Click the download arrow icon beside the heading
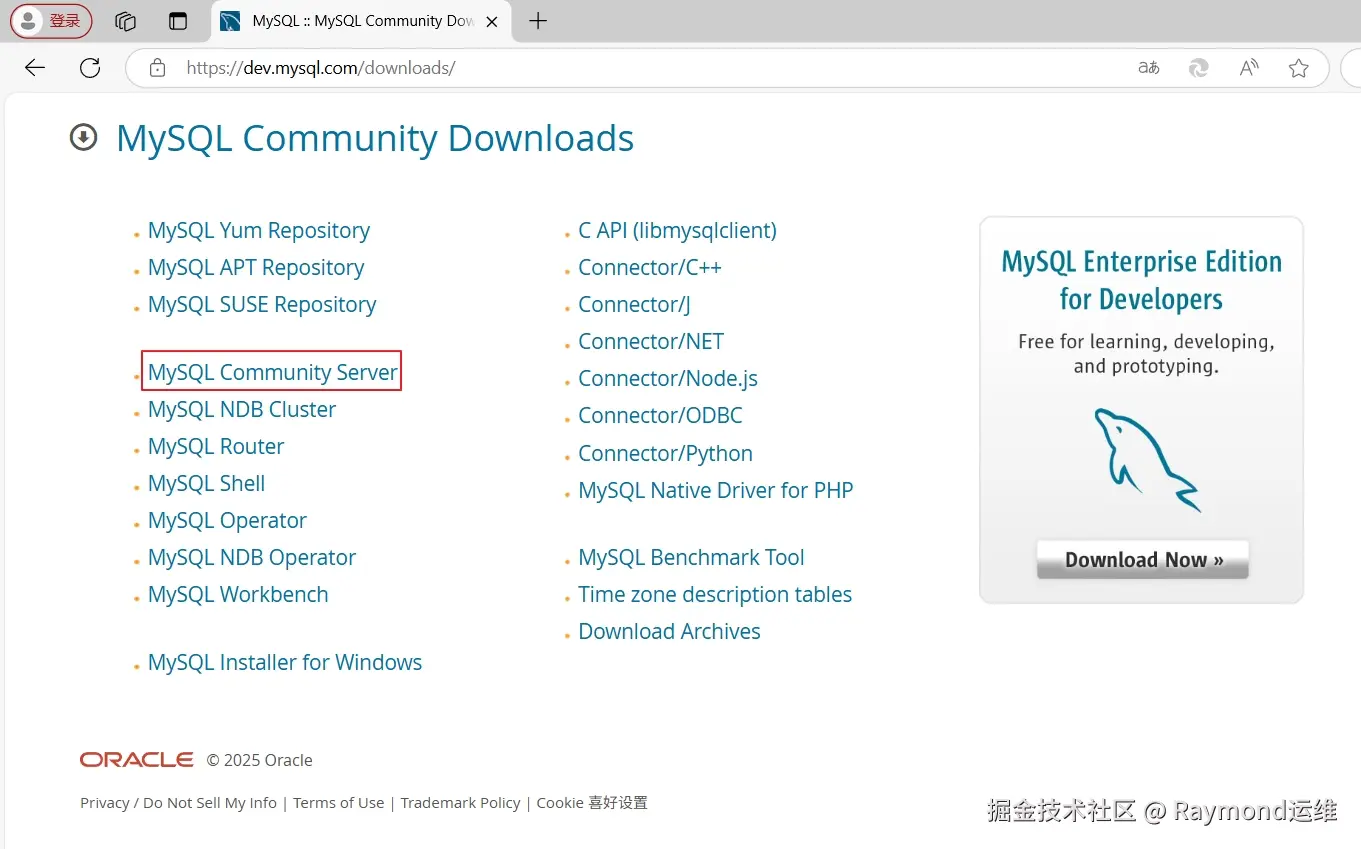 (83, 137)
